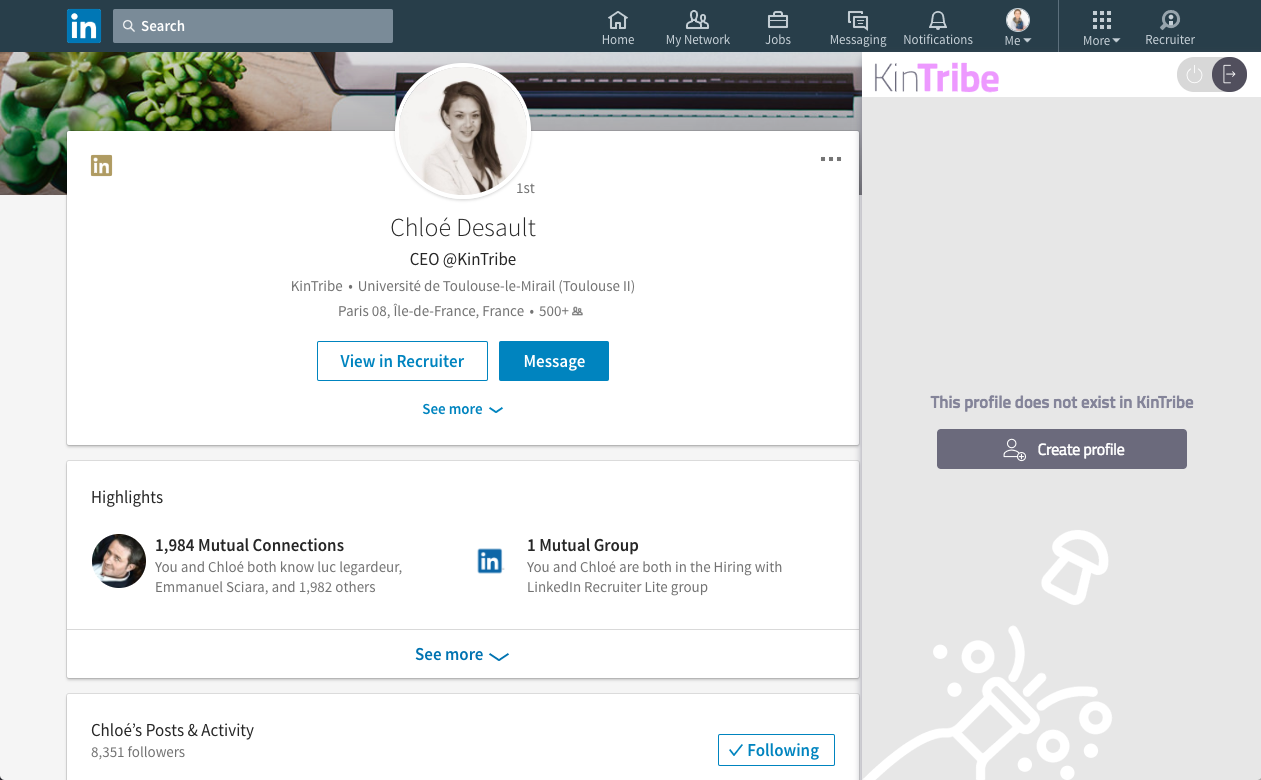The width and height of the screenshot is (1261, 780).
Task: Click View in Recruiter button
Action: pyautogui.click(x=402, y=361)
